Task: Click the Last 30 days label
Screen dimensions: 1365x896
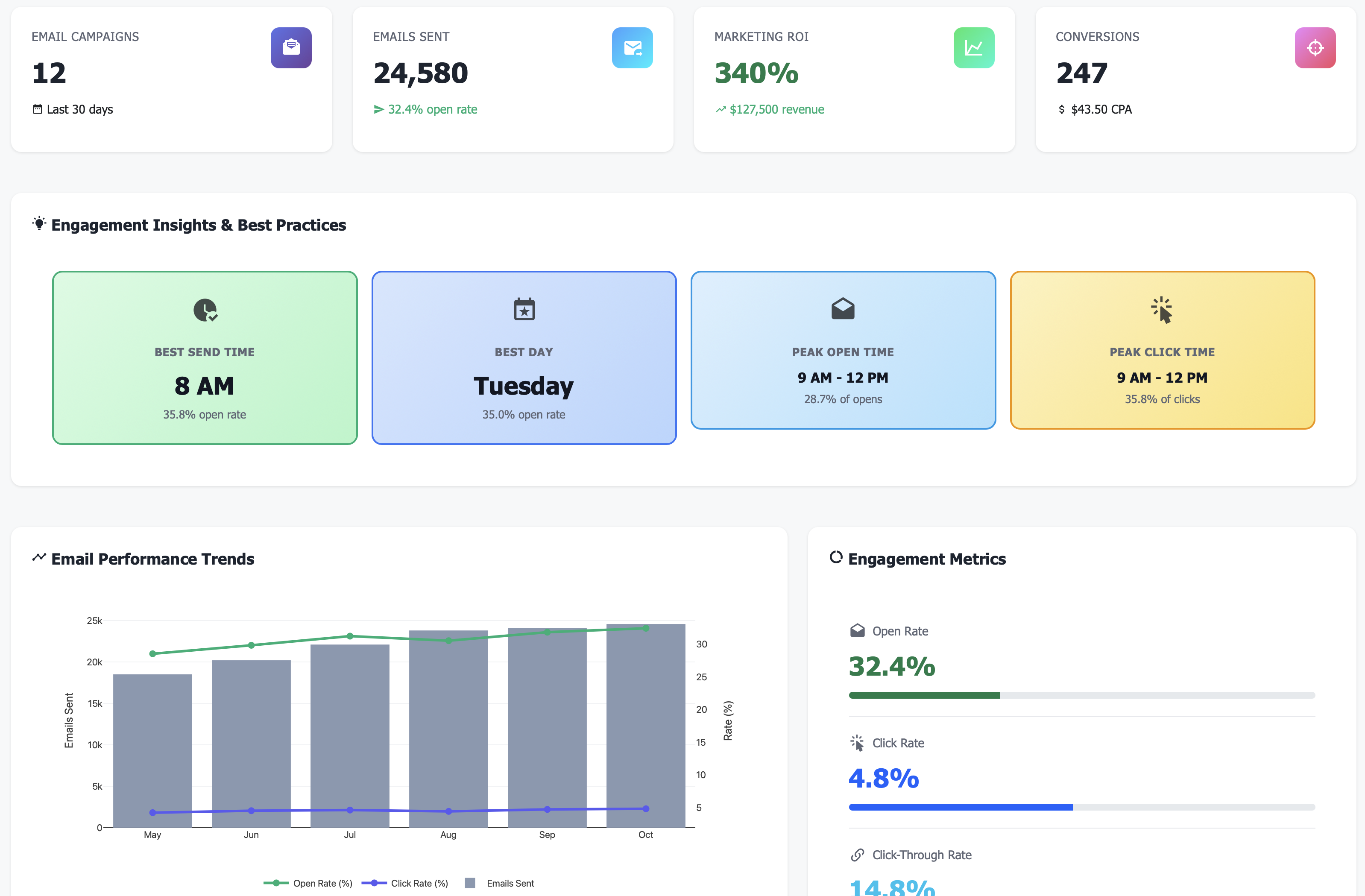Action: 72,109
